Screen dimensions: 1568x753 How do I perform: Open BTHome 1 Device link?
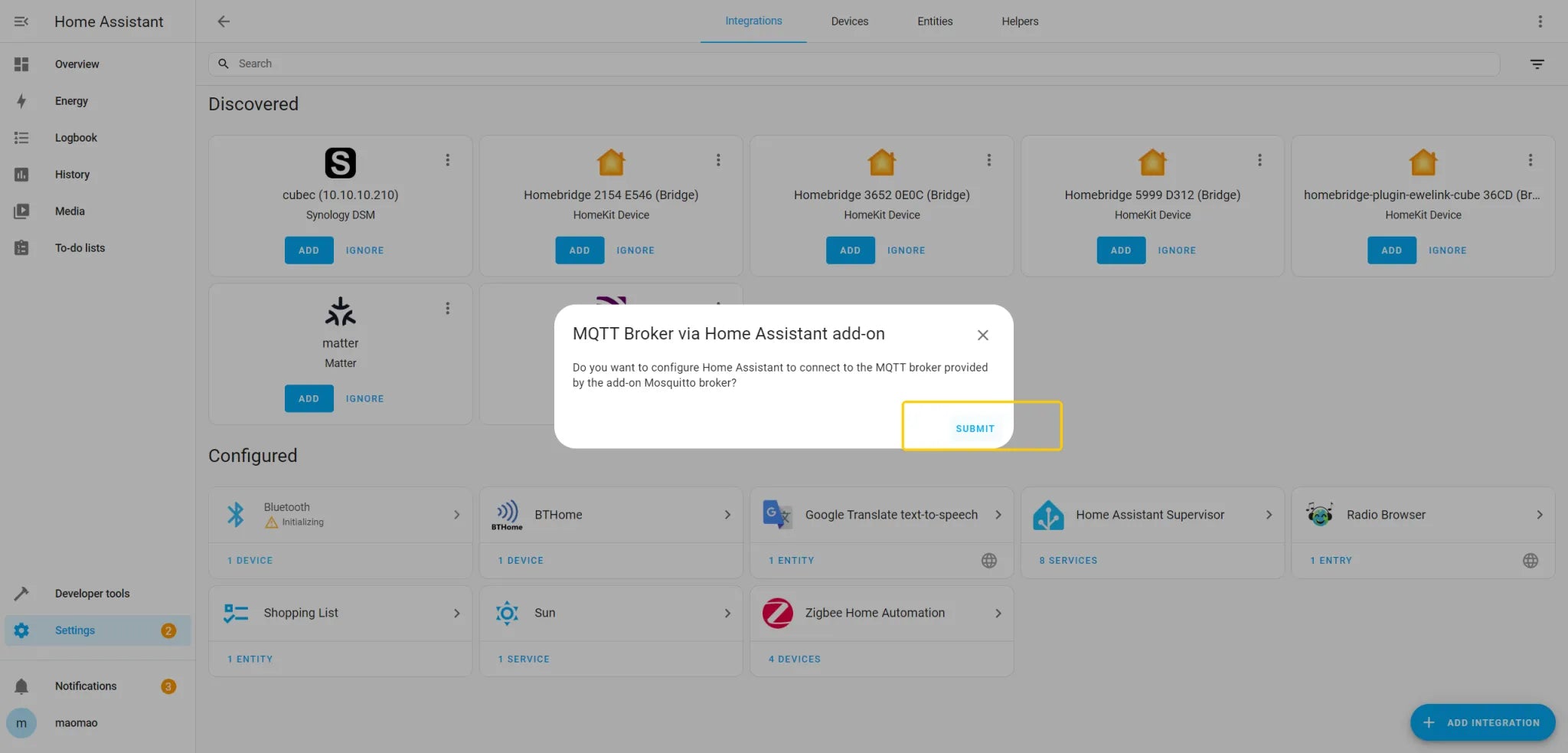[x=521, y=561]
